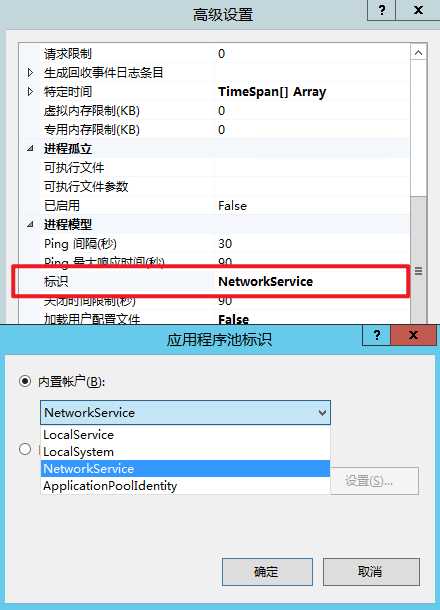Click the scrollbar thumb in 高级设置 list
Image resolution: width=440 pixels, height=610 pixels.
(418, 260)
